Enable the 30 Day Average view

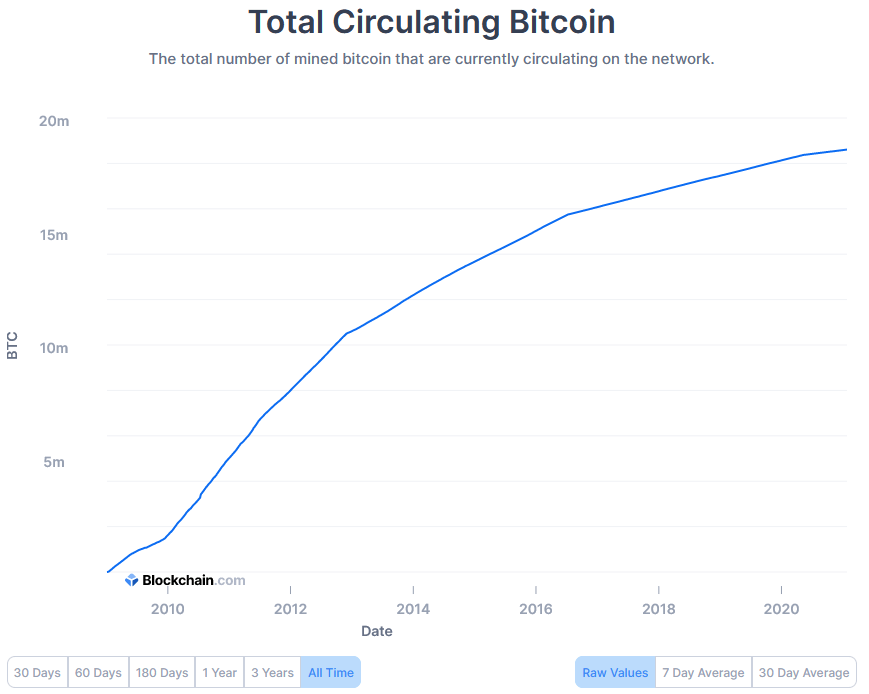803,672
